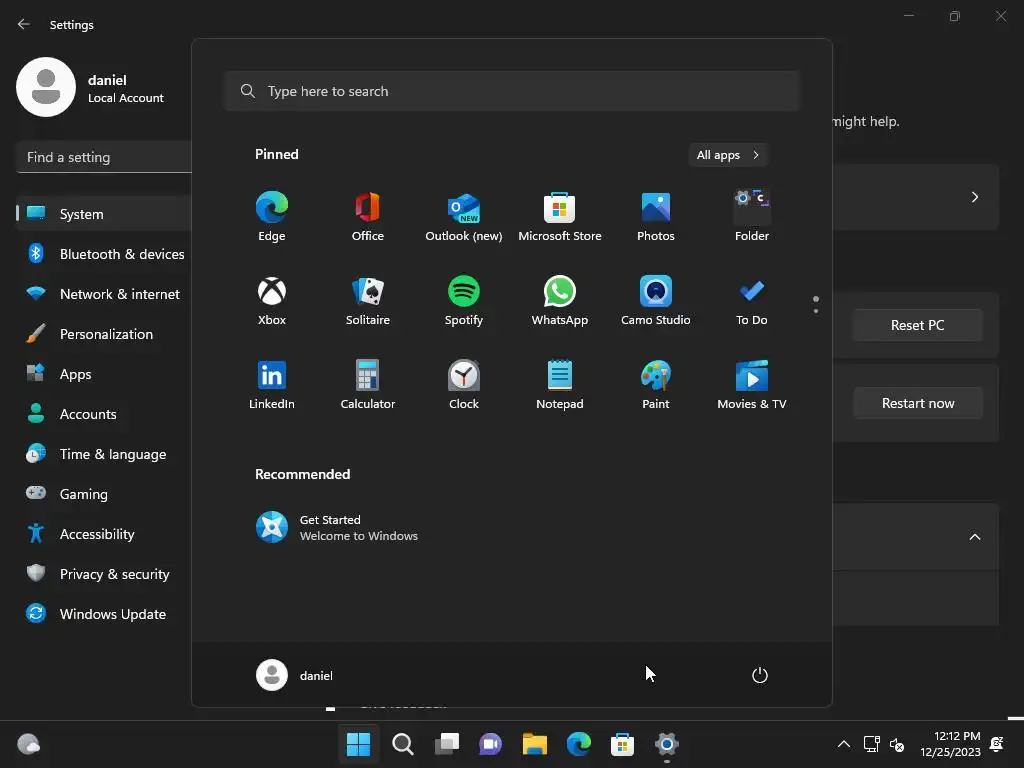Click the muted volume tray icon
Image resolution: width=1024 pixels, height=768 pixels.
click(x=897, y=744)
